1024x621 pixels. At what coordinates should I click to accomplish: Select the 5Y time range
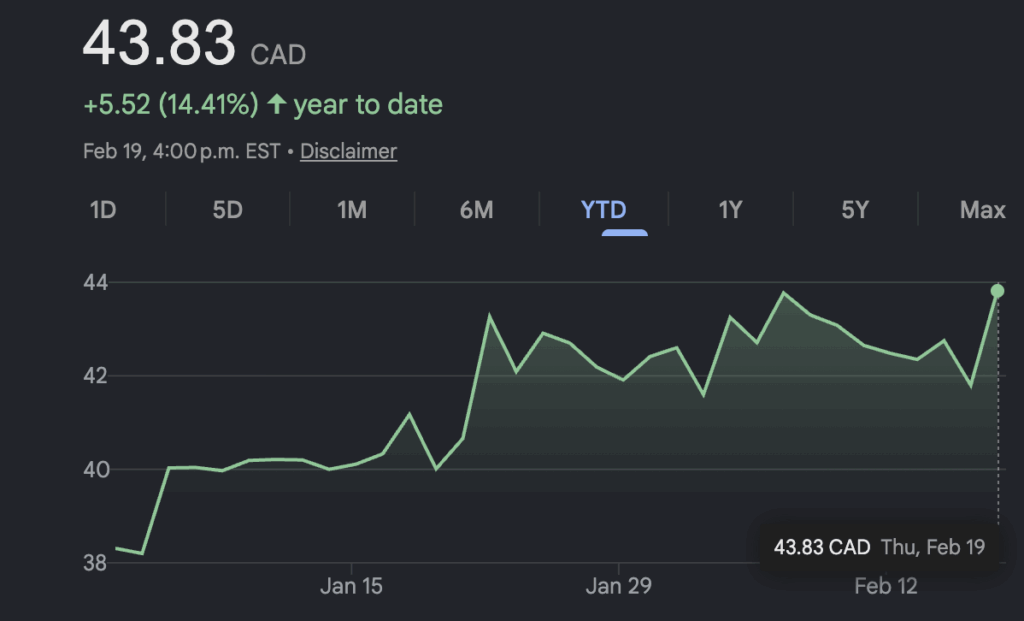(x=855, y=210)
